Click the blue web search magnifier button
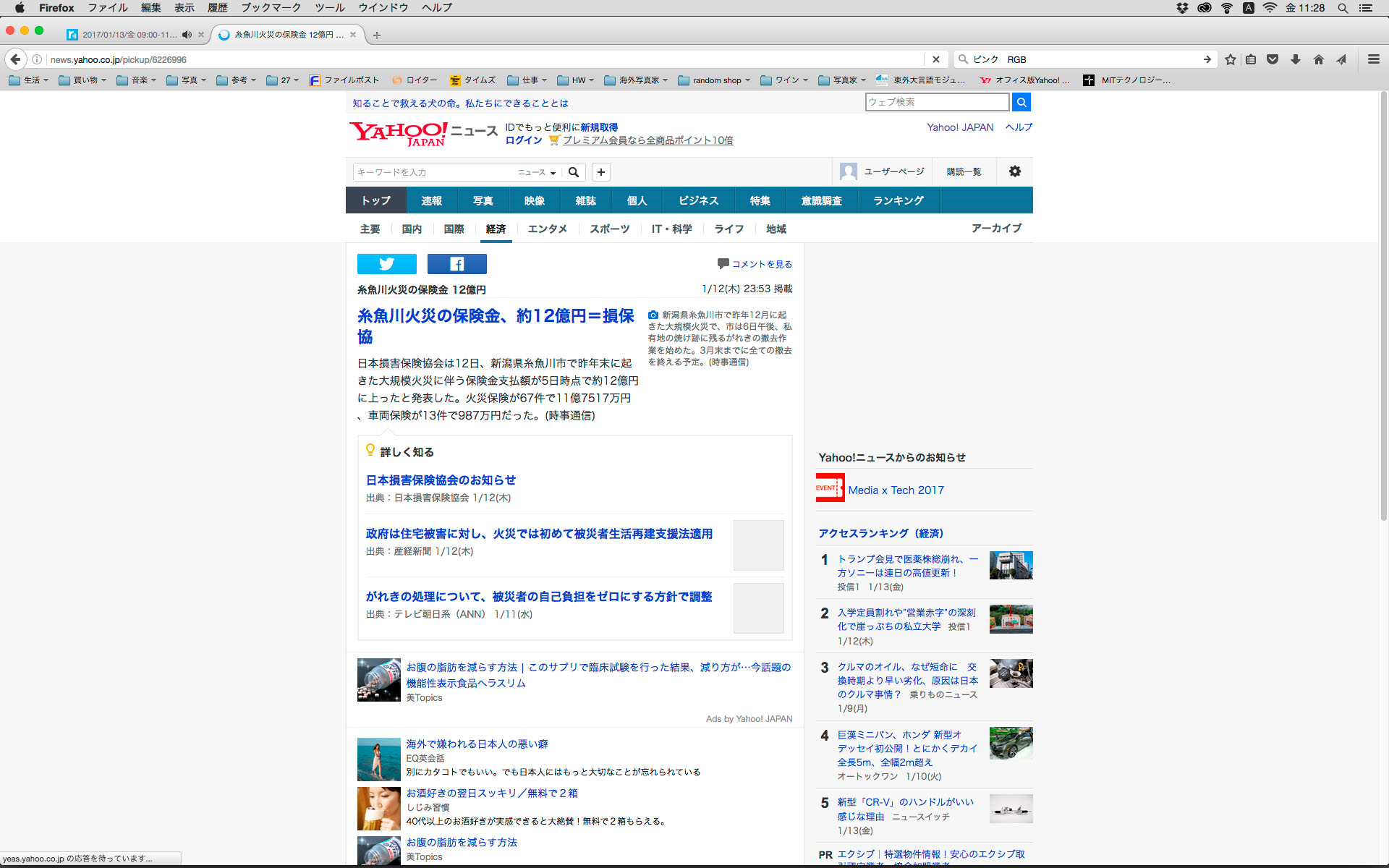Image resolution: width=1389 pixels, height=868 pixels. tap(1021, 102)
